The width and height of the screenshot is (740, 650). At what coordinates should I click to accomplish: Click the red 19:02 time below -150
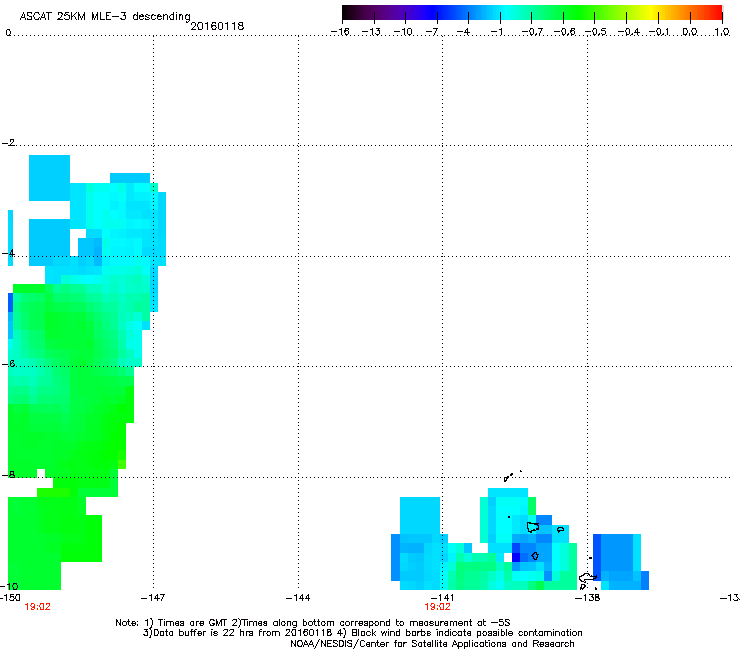point(37,607)
